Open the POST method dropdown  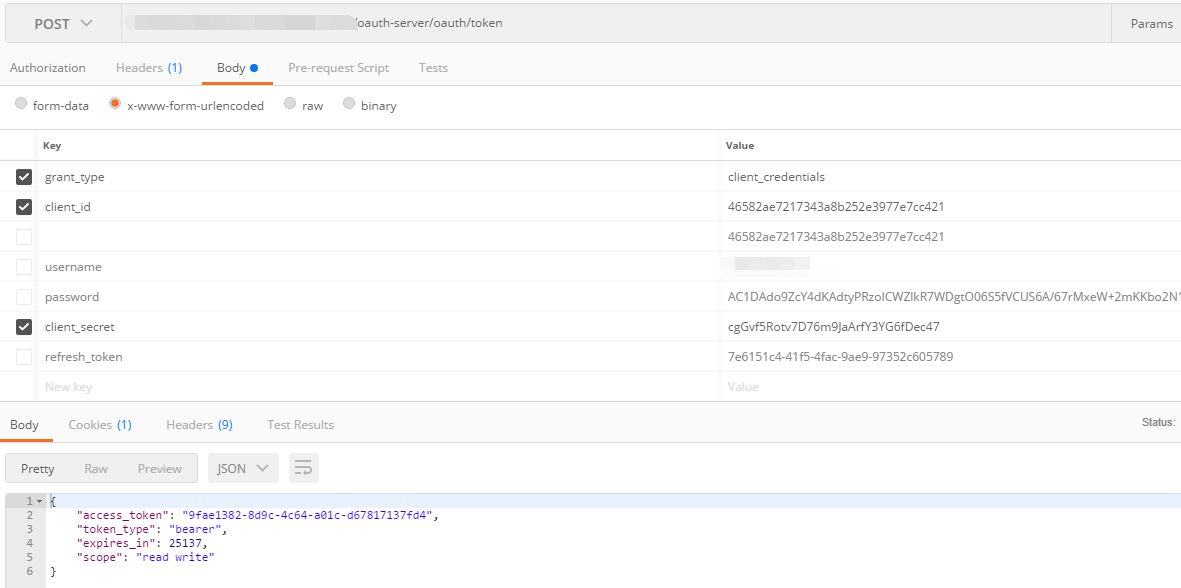(63, 24)
